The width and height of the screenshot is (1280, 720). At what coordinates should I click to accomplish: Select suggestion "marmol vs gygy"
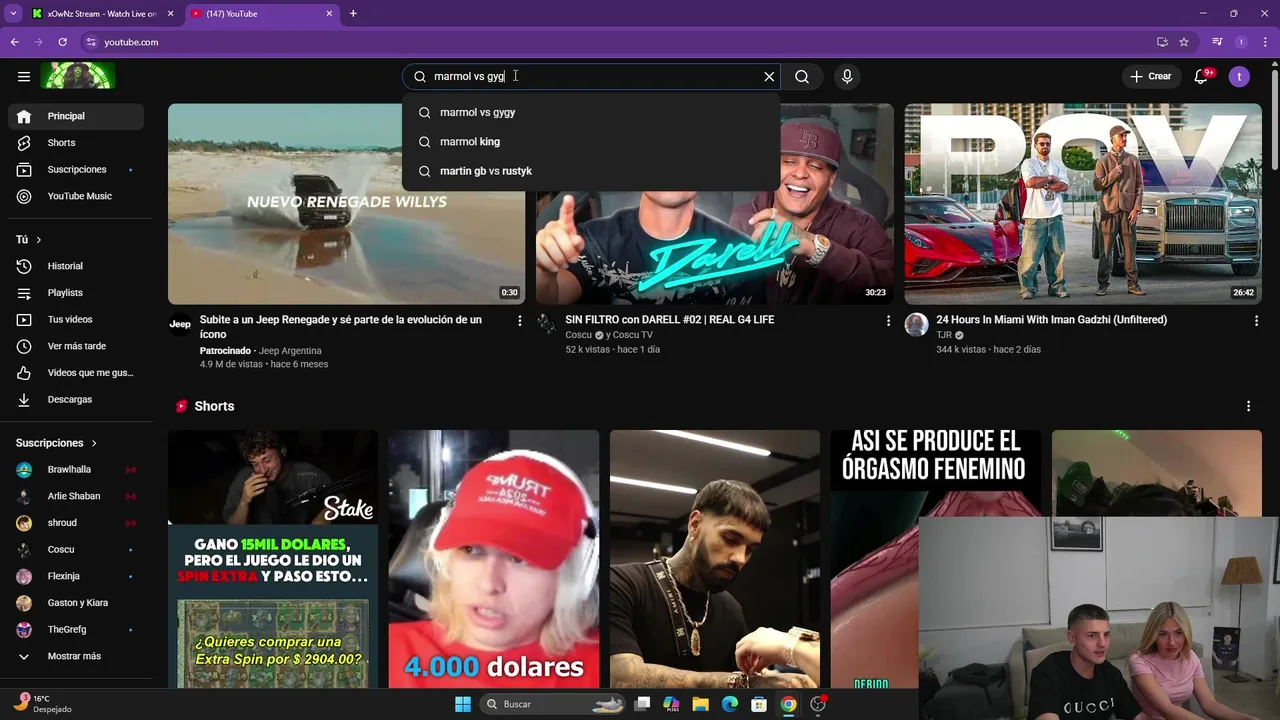tap(591, 112)
